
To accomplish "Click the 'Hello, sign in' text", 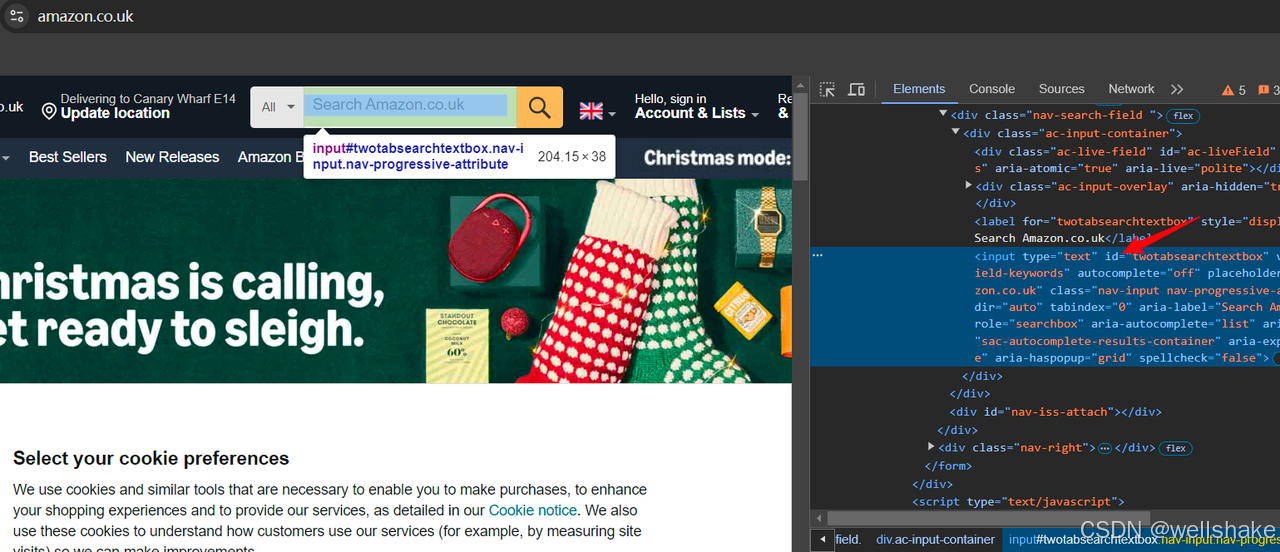I will [670, 99].
